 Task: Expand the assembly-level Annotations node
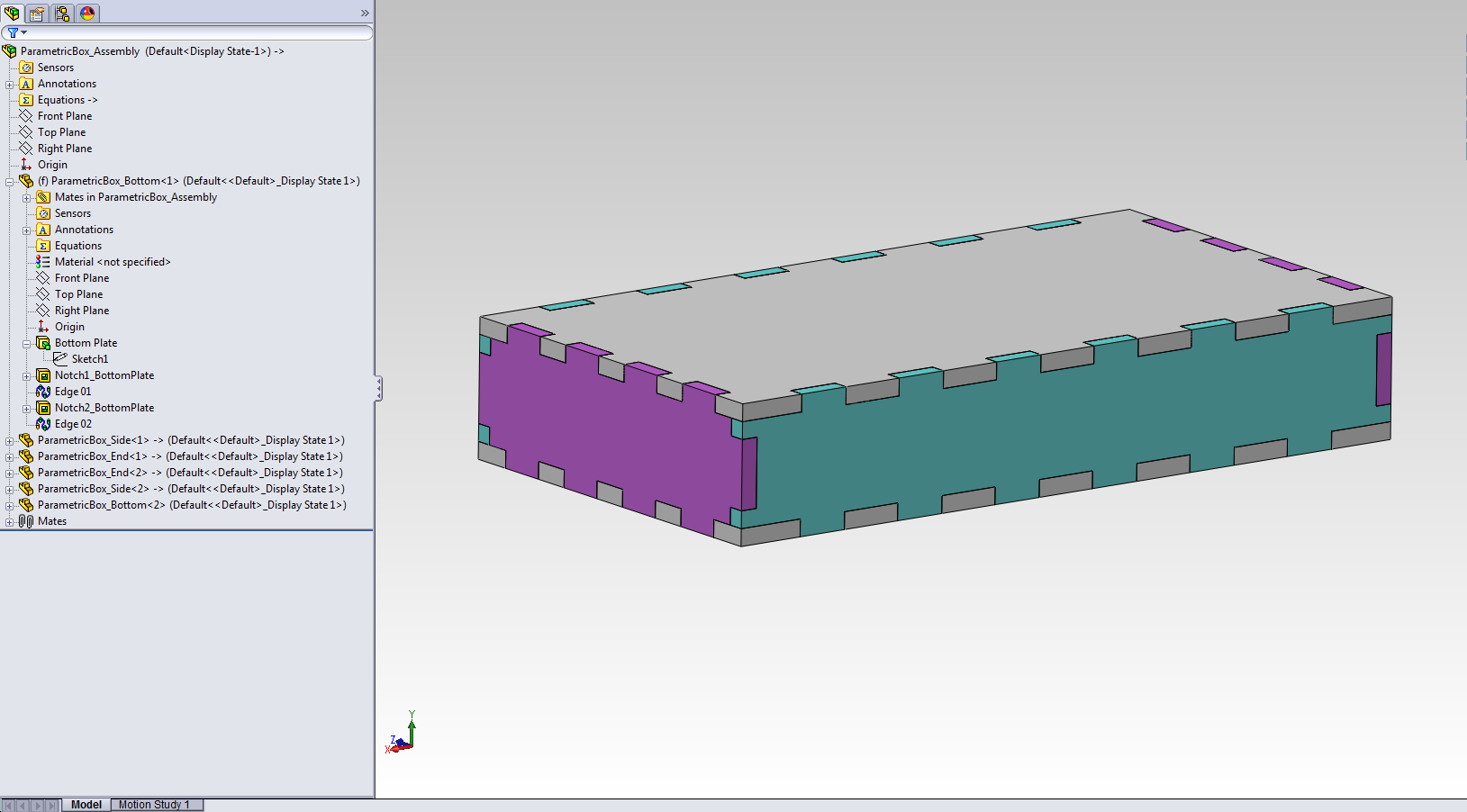pos(10,85)
